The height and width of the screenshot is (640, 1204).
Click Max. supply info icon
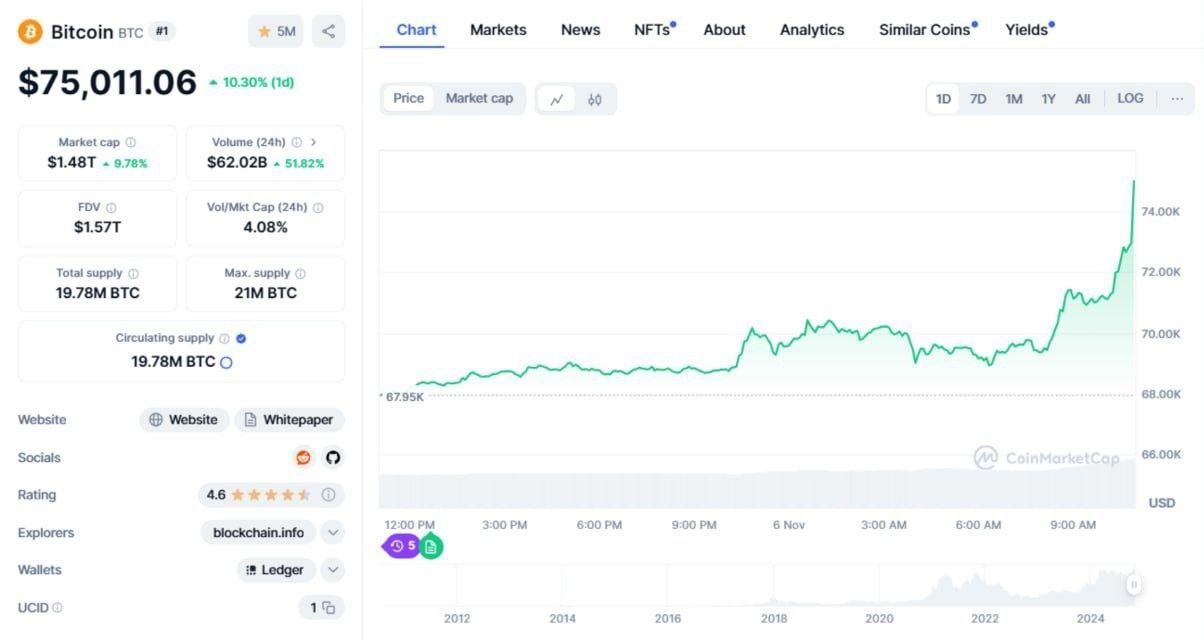click(x=301, y=273)
